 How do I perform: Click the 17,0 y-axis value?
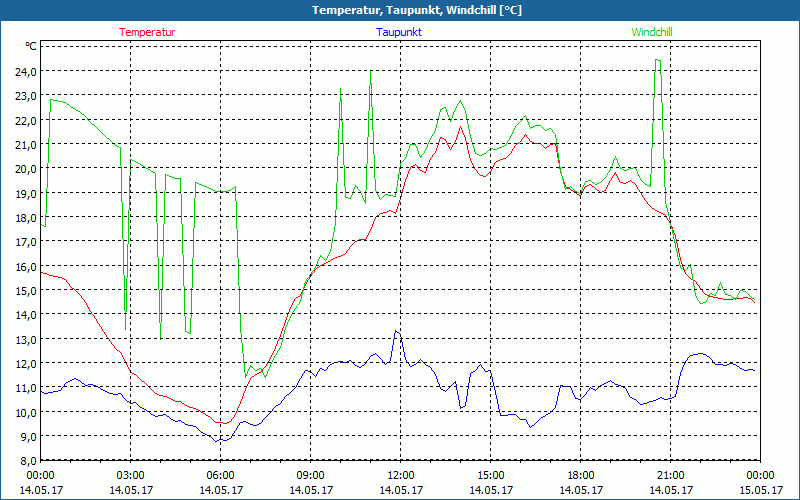[24, 242]
